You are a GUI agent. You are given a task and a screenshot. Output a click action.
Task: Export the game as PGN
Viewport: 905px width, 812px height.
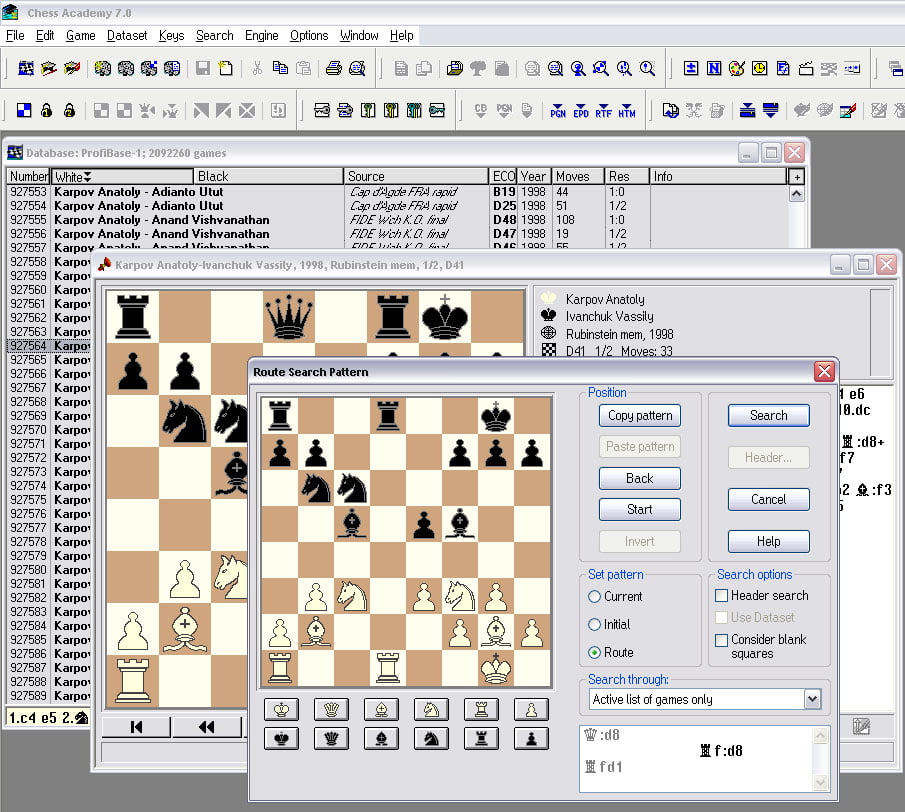558,108
